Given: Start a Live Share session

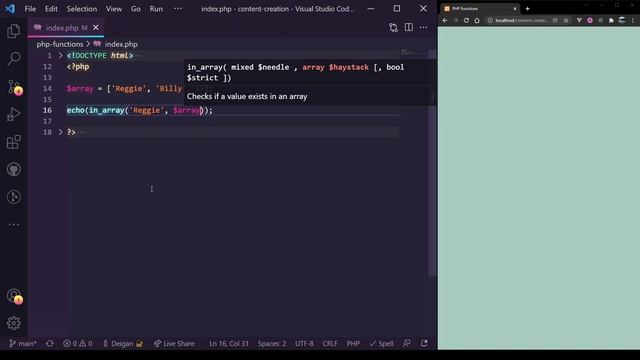Looking at the screenshot, I should [x=174, y=344].
